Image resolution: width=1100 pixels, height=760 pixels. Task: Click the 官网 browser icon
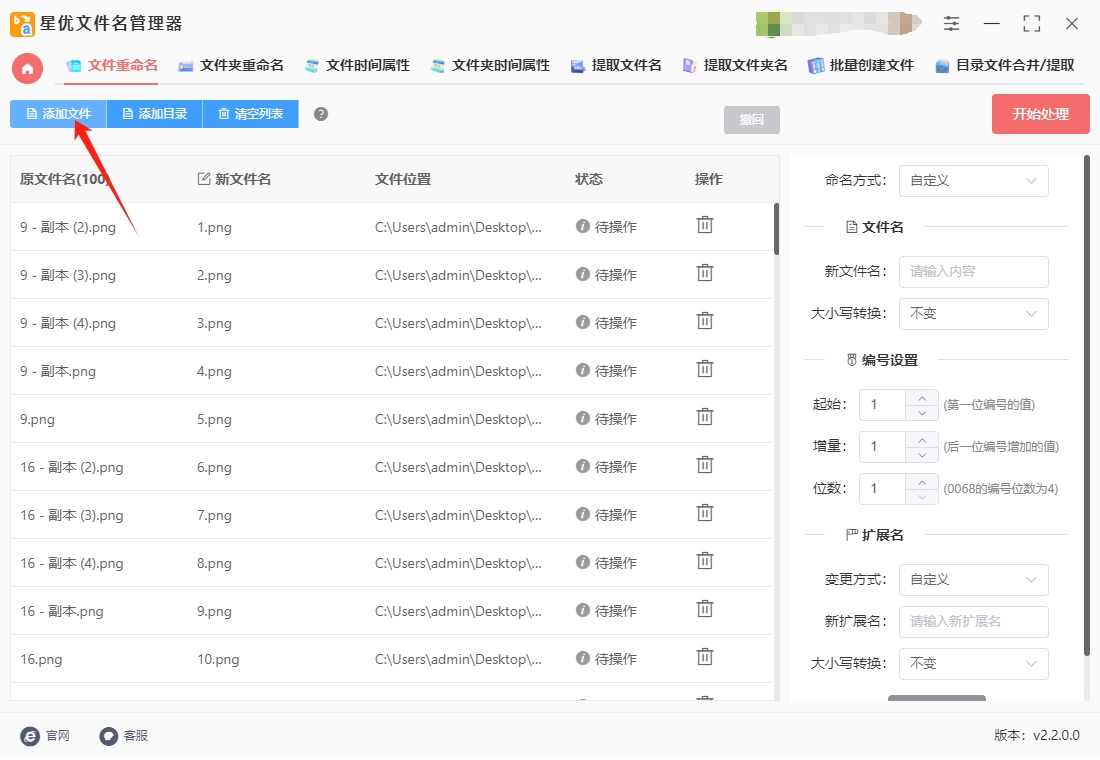point(30,736)
